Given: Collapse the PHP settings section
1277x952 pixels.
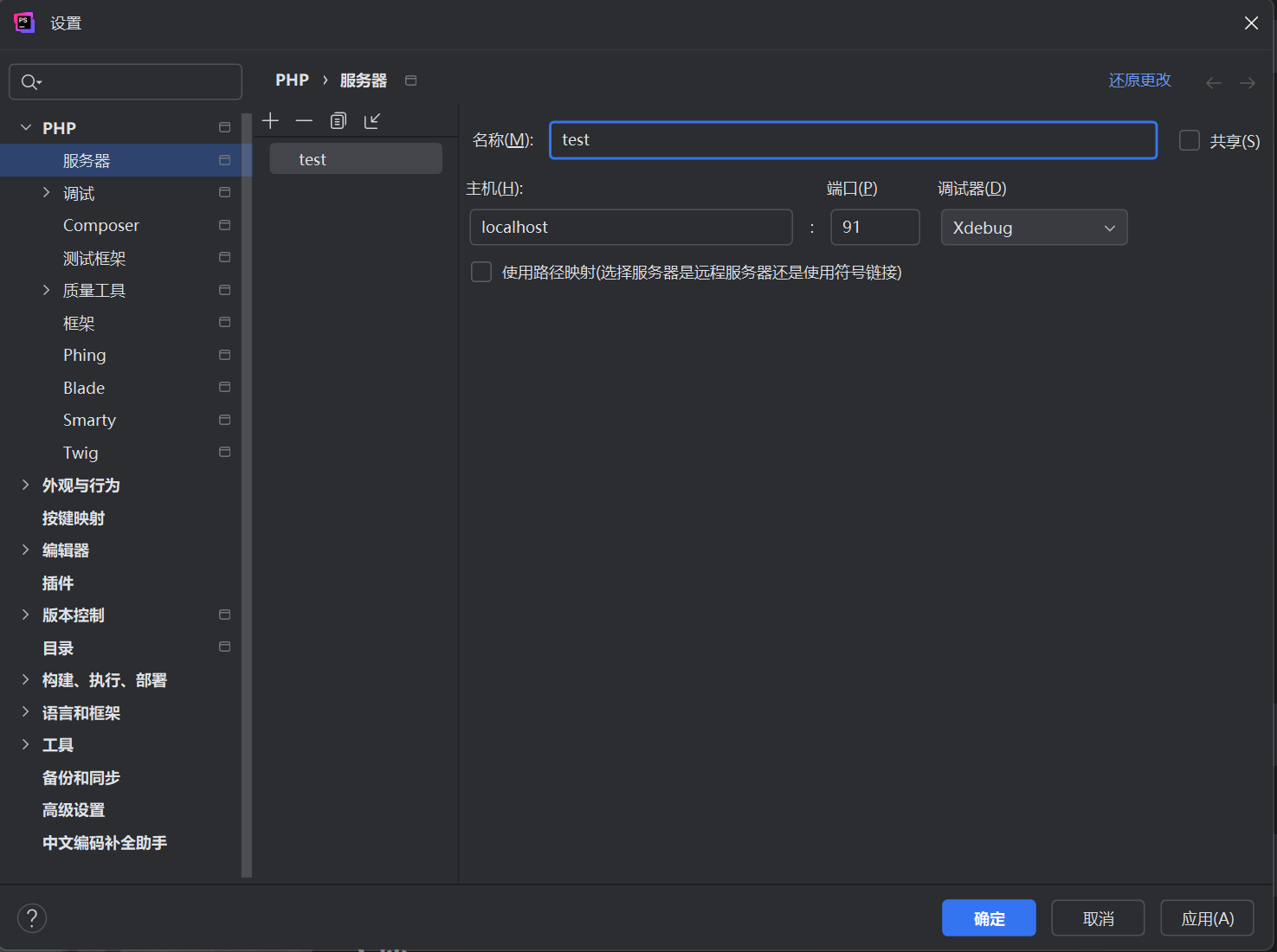Looking at the screenshot, I should 26,128.
